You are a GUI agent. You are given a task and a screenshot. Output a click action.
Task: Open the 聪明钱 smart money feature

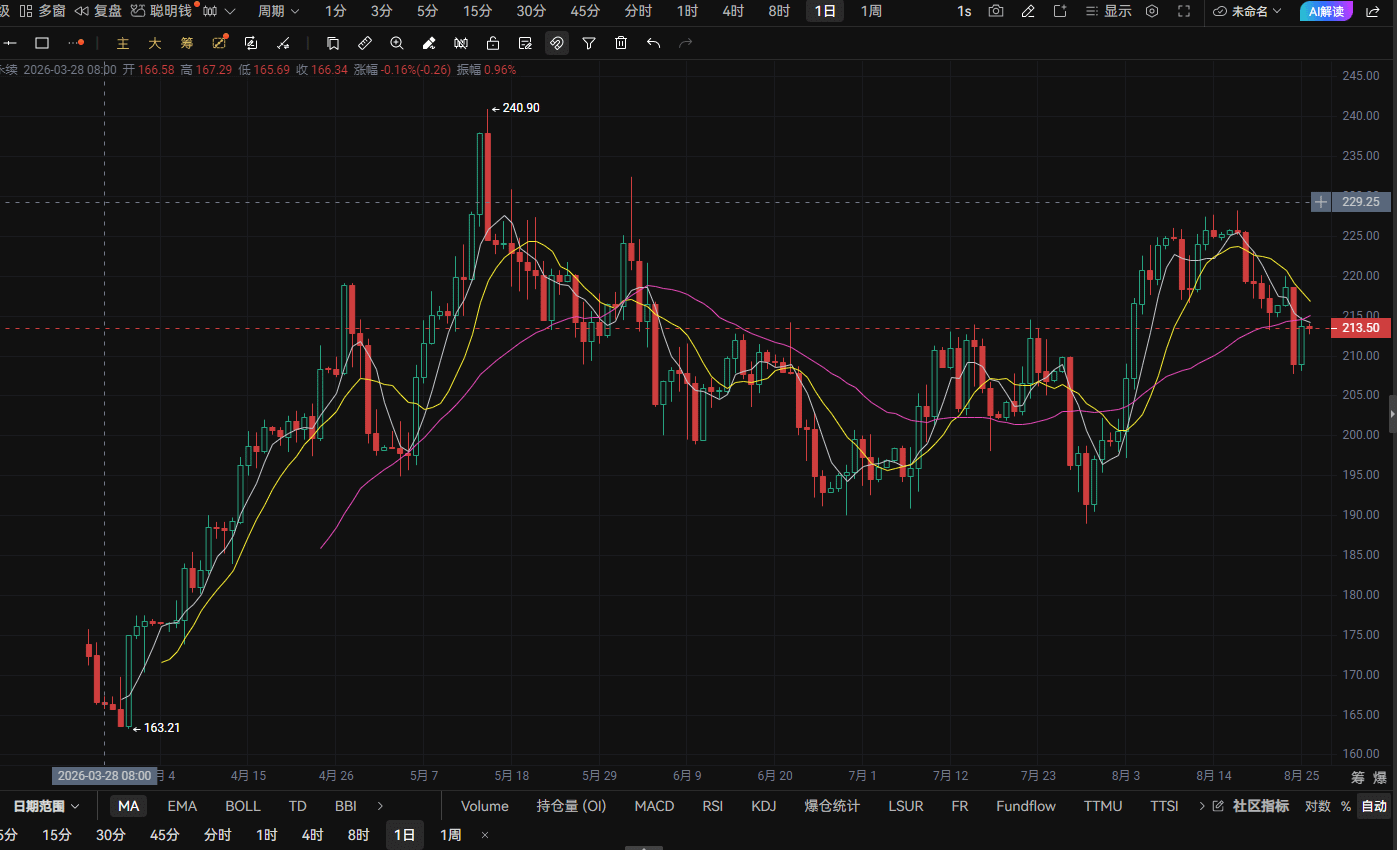pyautogui.click(x=161, y=11)
